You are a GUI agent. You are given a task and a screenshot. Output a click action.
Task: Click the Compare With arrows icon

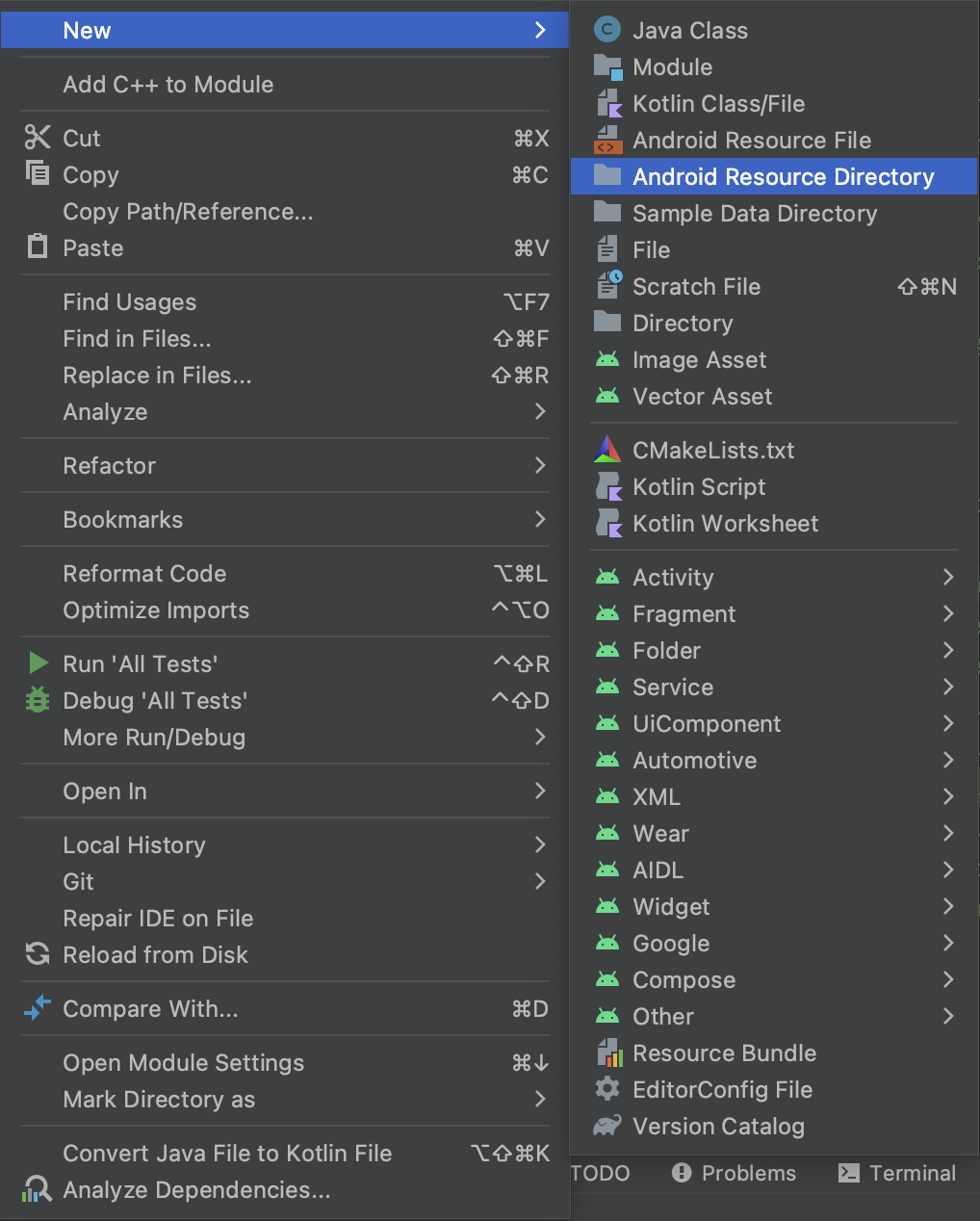tap(38, 1008)
